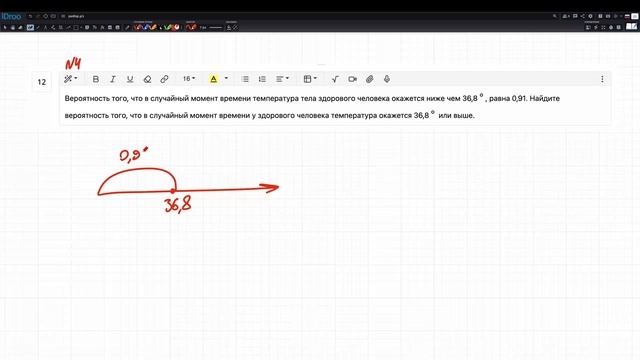
Task: Open the IDroo settings gear icon
Action: [590, 16]
